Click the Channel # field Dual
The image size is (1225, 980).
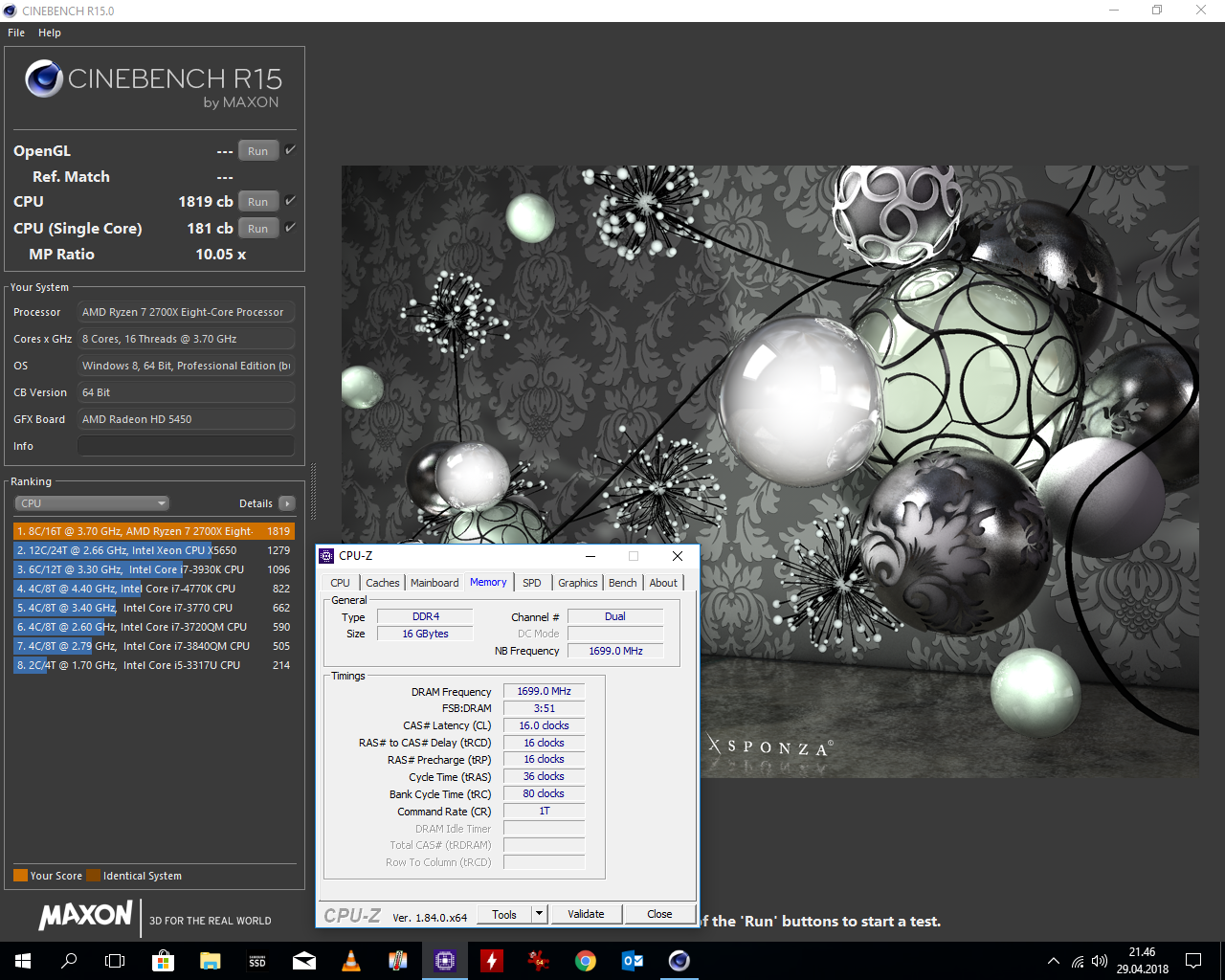point(615,616)
